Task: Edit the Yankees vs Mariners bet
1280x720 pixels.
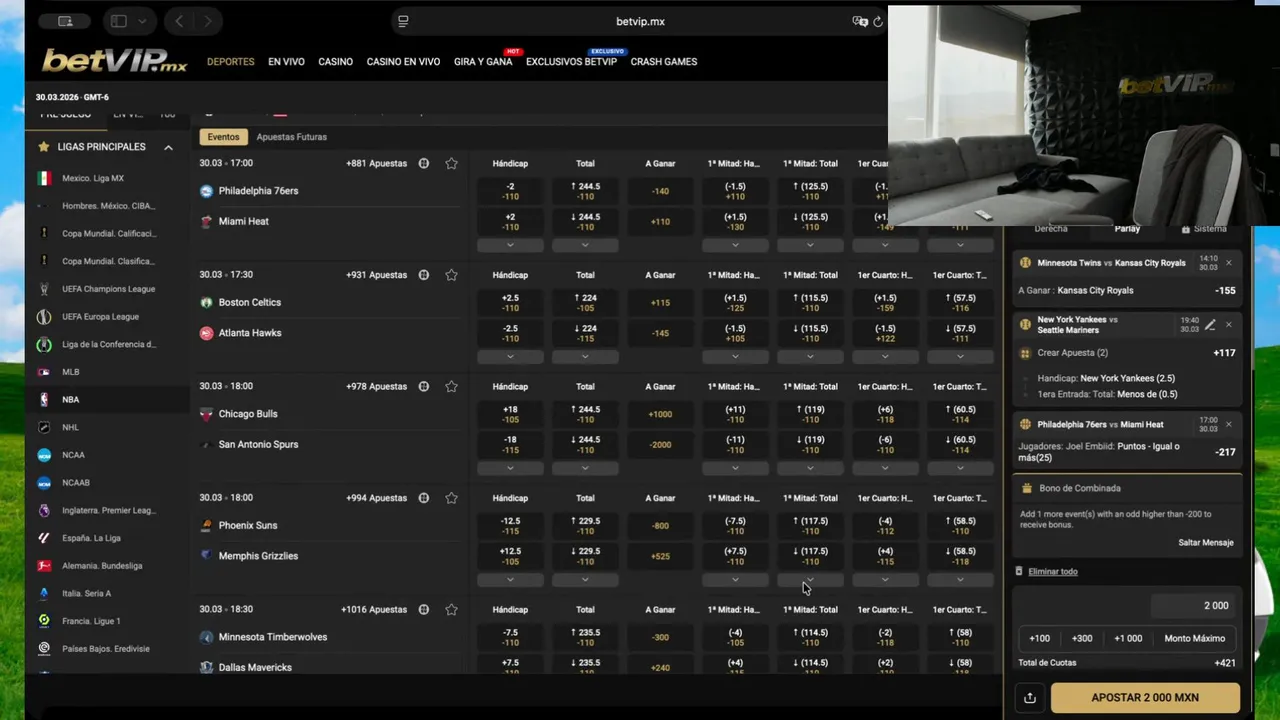Action: pyautogui.click(x=1210, y=325)
